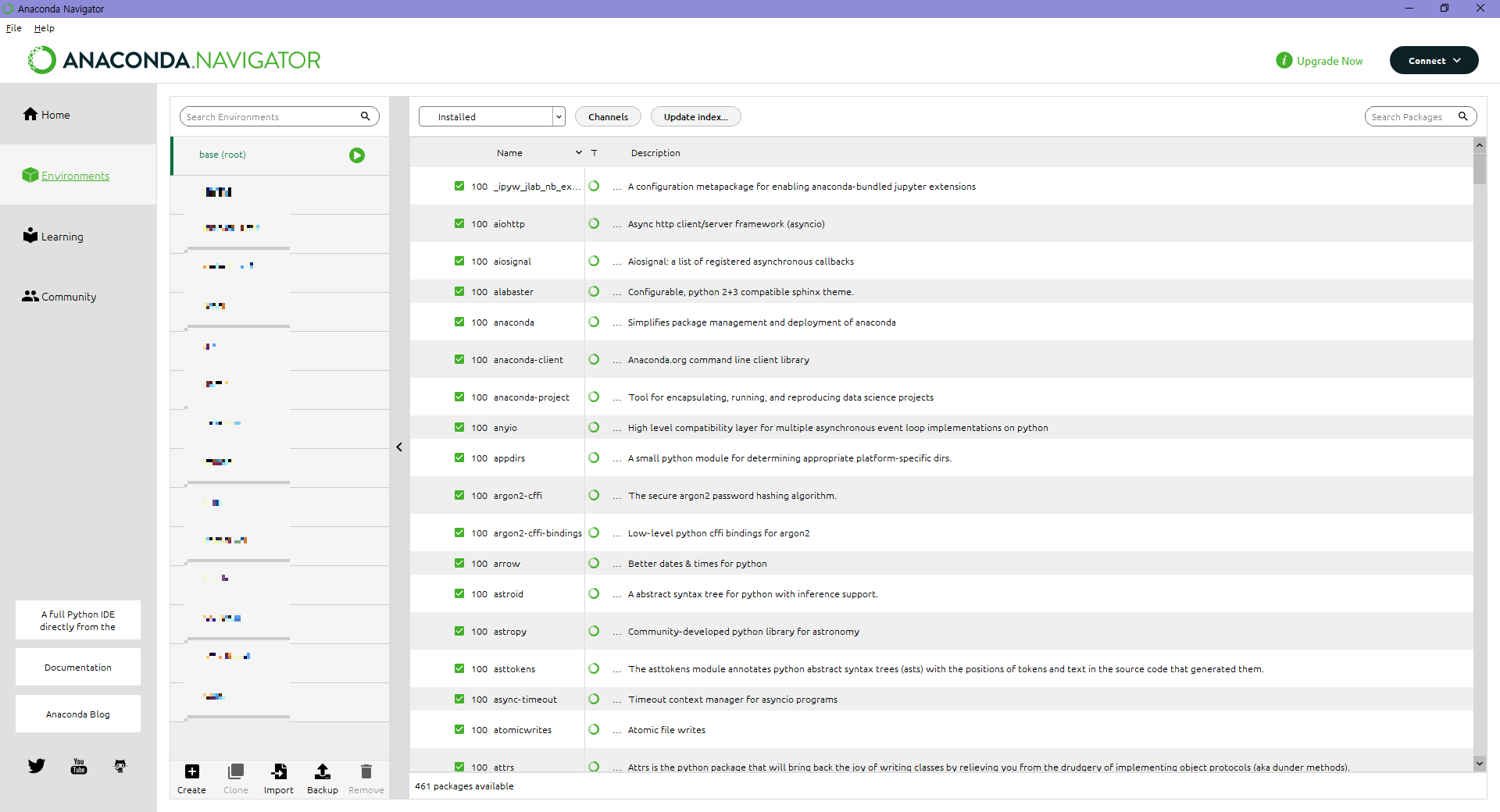Expand the description ellipsis for aiohttp
The image size is (1500, 812).
(x=617, y=225)
